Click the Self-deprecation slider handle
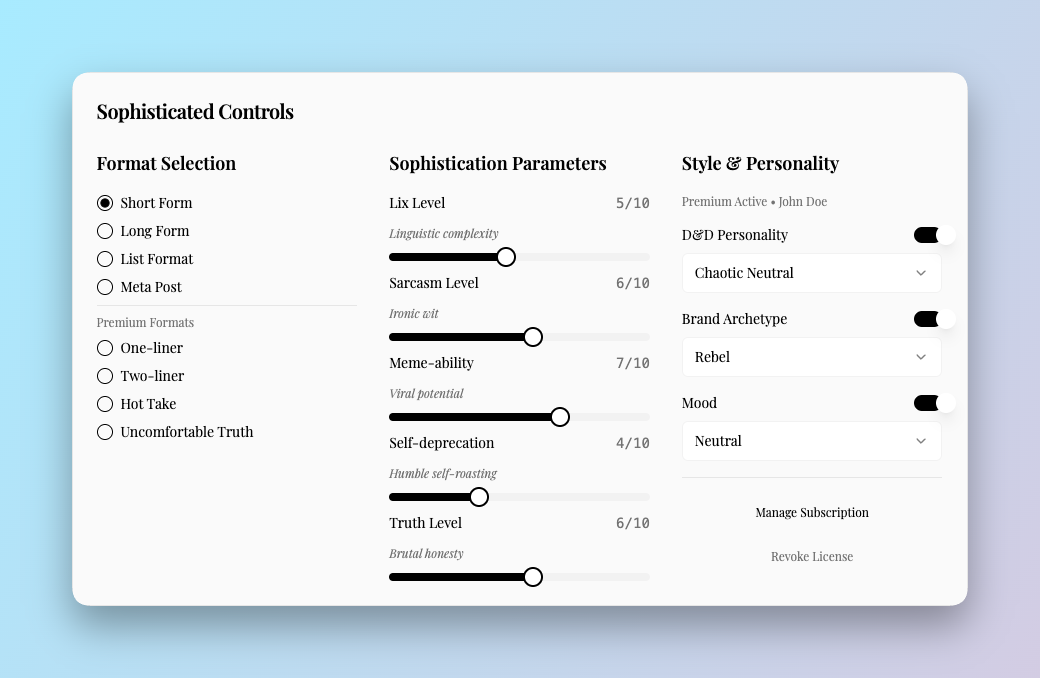The height and width of the screenshot is (678, 1040). point(479,497)
